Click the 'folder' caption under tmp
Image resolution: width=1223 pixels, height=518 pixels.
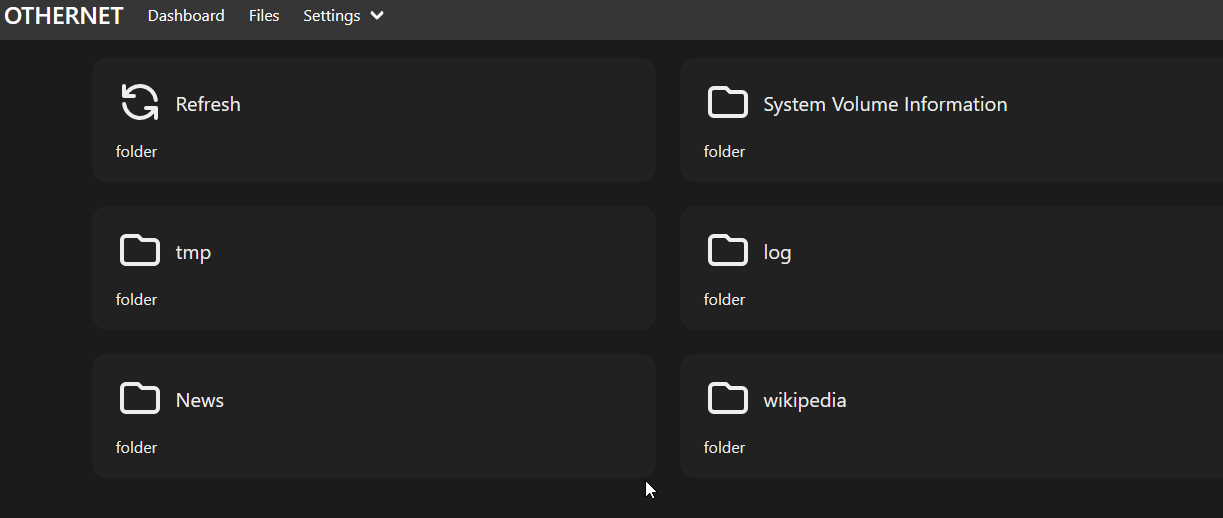136,299
